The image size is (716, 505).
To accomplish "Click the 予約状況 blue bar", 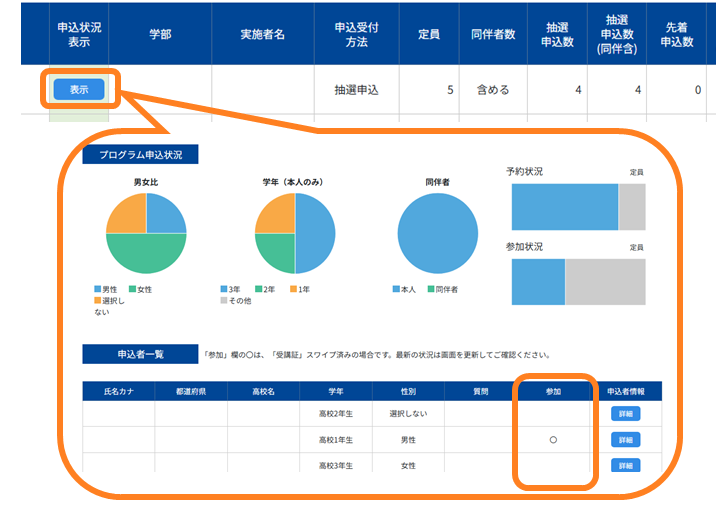I will (x=565, y=207).
